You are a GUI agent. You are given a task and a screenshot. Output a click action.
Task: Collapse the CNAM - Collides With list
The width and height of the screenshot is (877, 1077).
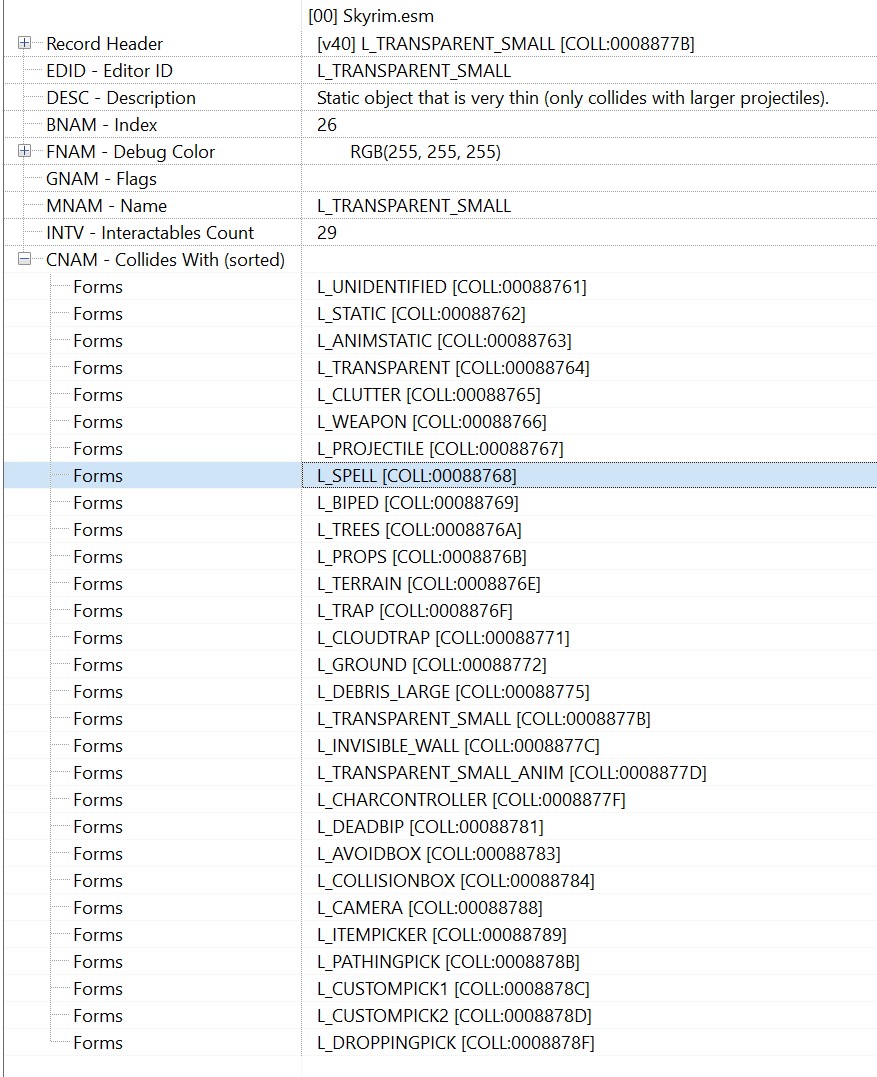pos(25,259)
